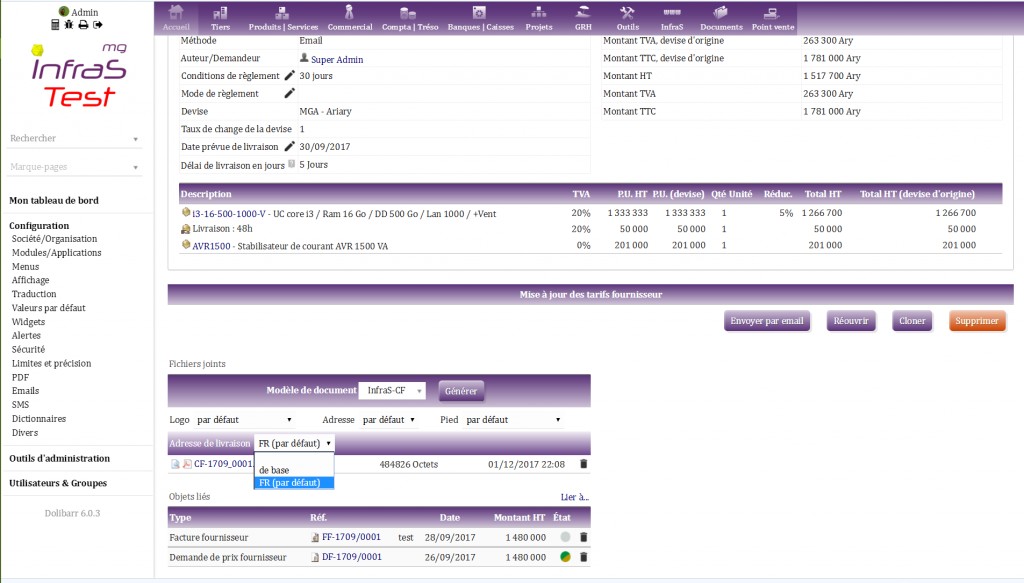1024x583 pixels.
Task: Open Mon tableau de bord
Action: point(54,200)
